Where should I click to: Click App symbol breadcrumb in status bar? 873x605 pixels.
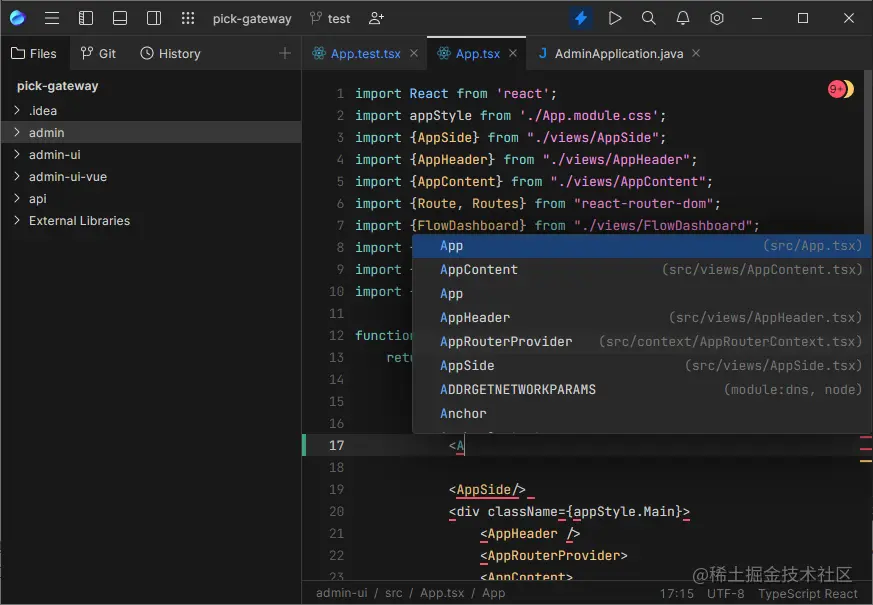point(493,593)
